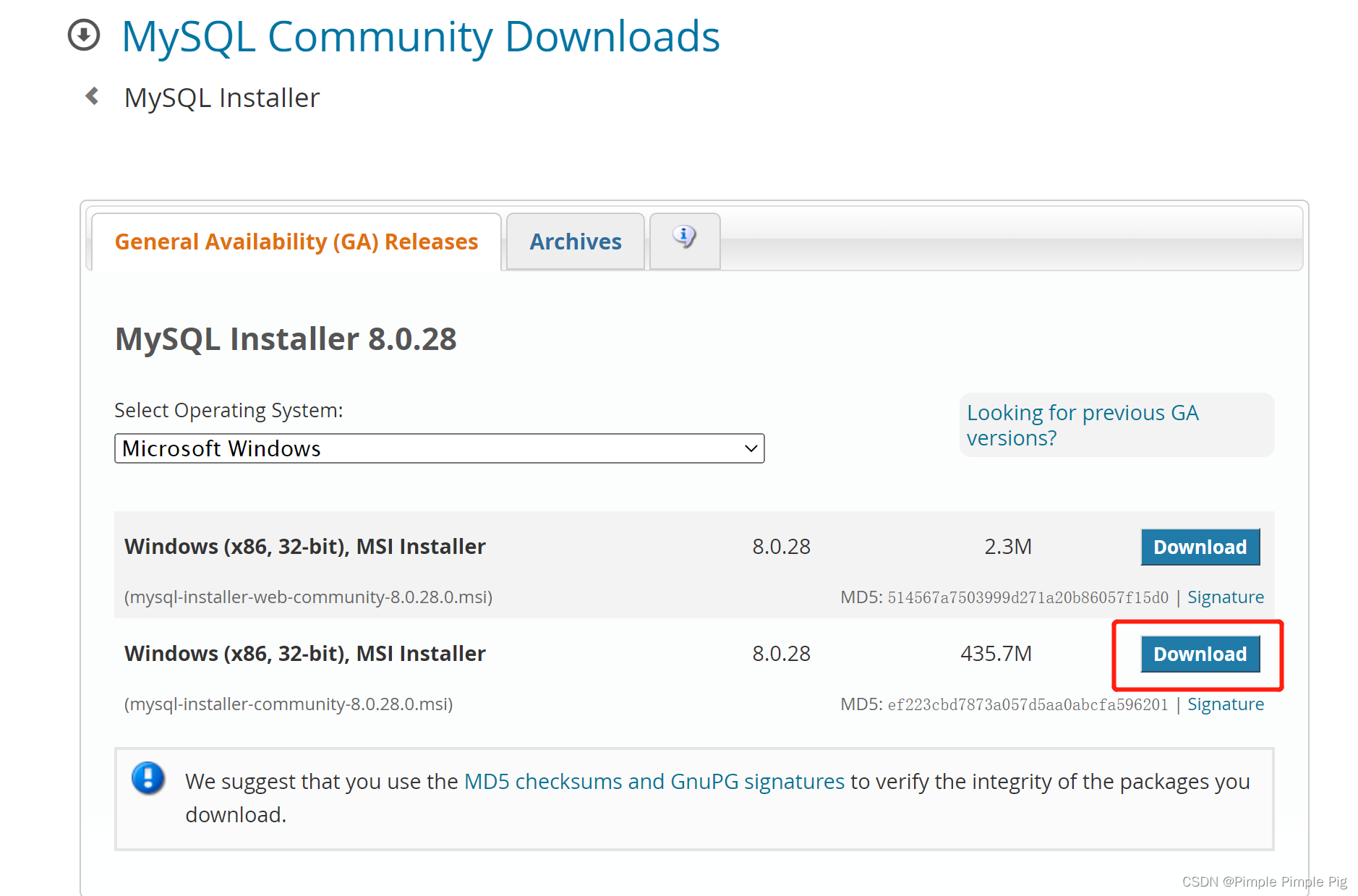Viewport: 1358px width, 896px height.
Task: Click filename mysql-installer-web-community-8.0.28.0.msi
Action: tap(309, 597)
